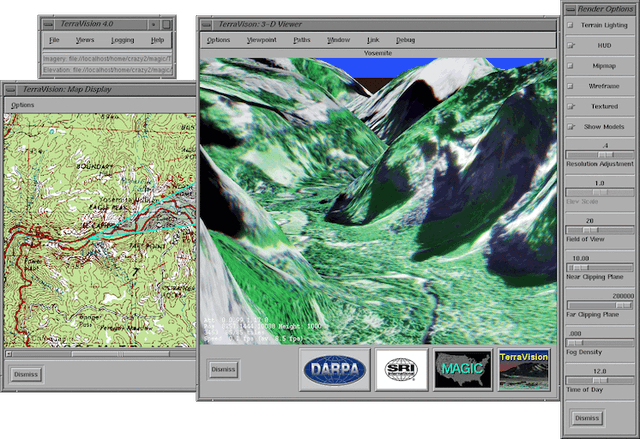Open the Viewpoint menu in the 3-D Viewer
Viewport: 640px width, 439px height.
261,40
